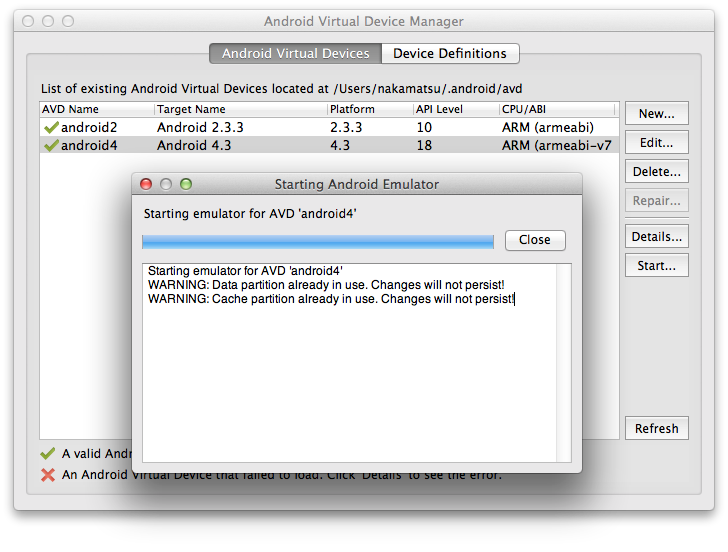Sort by AVD Name column header
This screenshot has width=728, height=552.
click(97, 109)
